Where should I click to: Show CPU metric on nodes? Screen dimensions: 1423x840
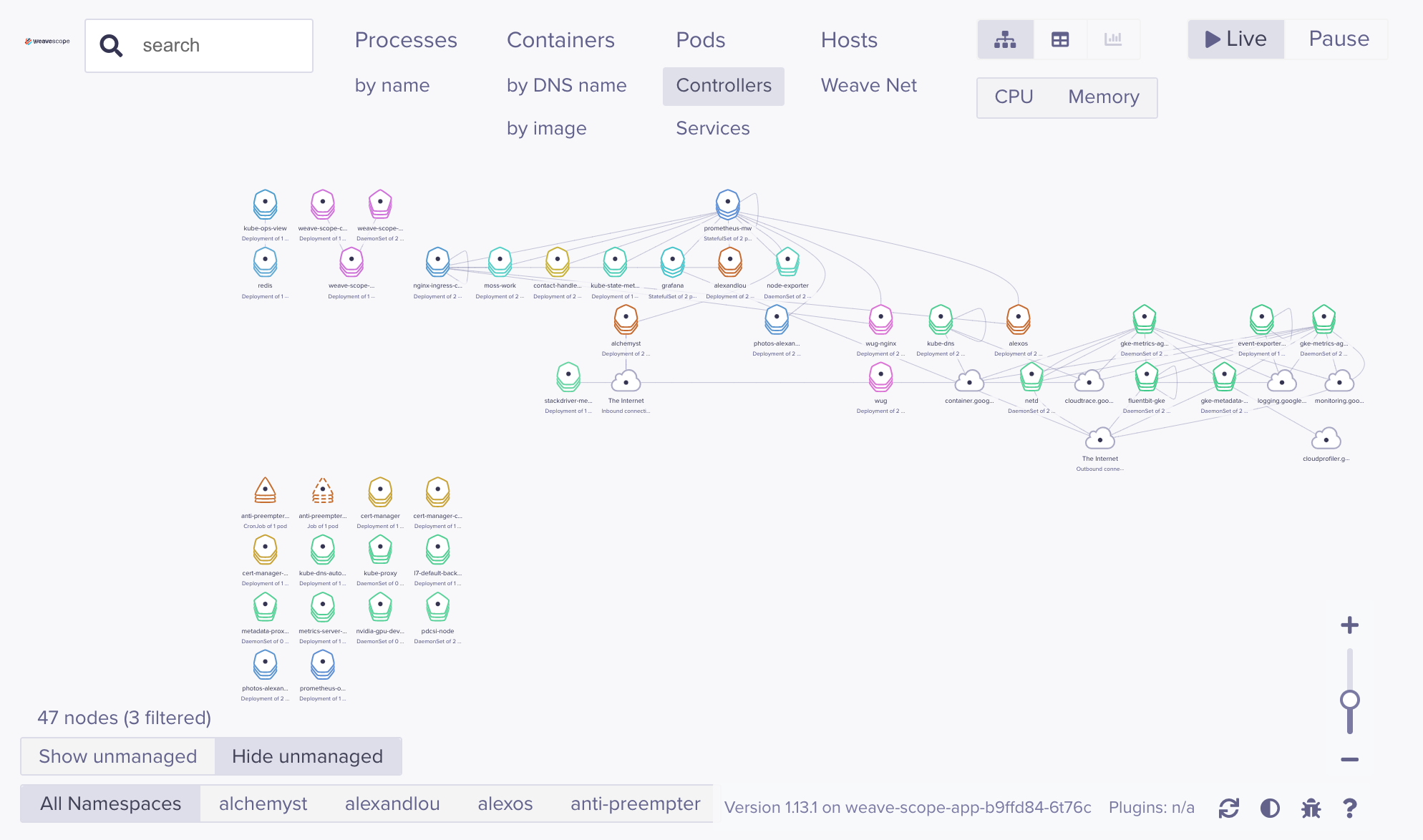[x=1014, y=97]
